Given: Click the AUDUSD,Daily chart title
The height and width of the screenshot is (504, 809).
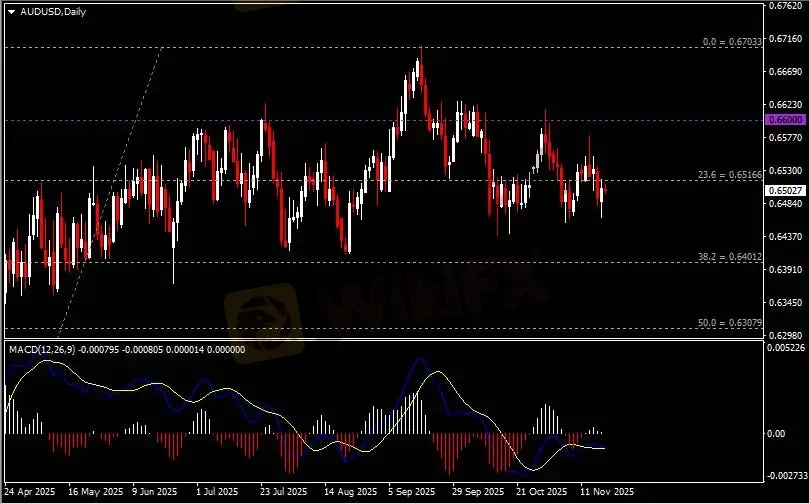Looking at the screenshot, I should coord(53,12).
